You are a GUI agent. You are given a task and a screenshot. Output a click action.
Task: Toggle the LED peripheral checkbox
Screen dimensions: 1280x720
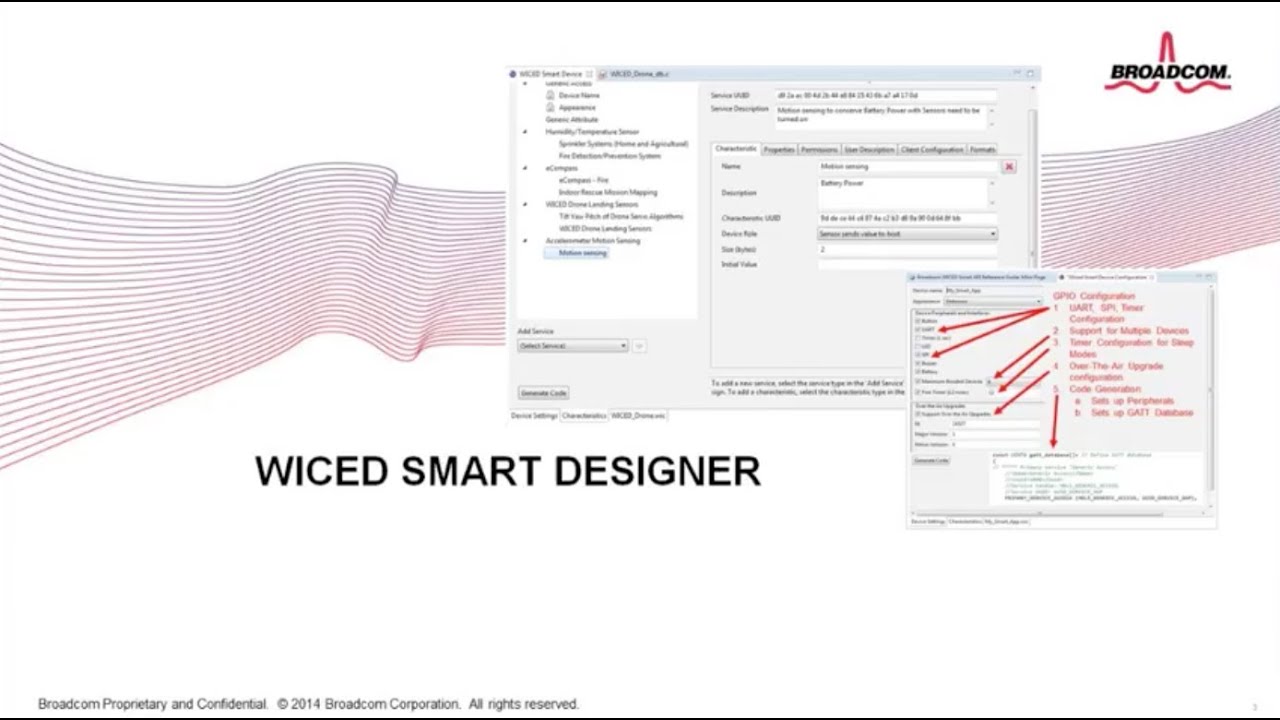(x=918, y=346)
